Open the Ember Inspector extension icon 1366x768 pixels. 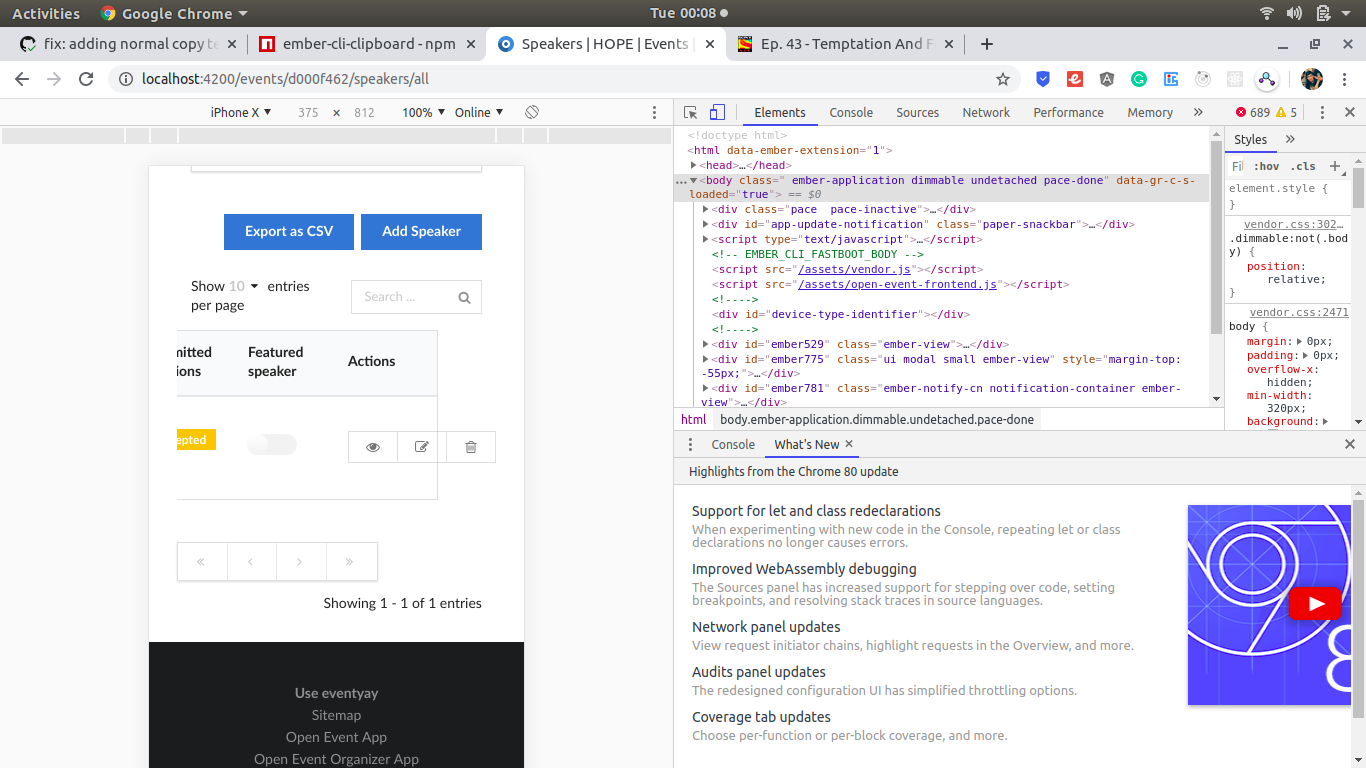(x=1074, y=79)
